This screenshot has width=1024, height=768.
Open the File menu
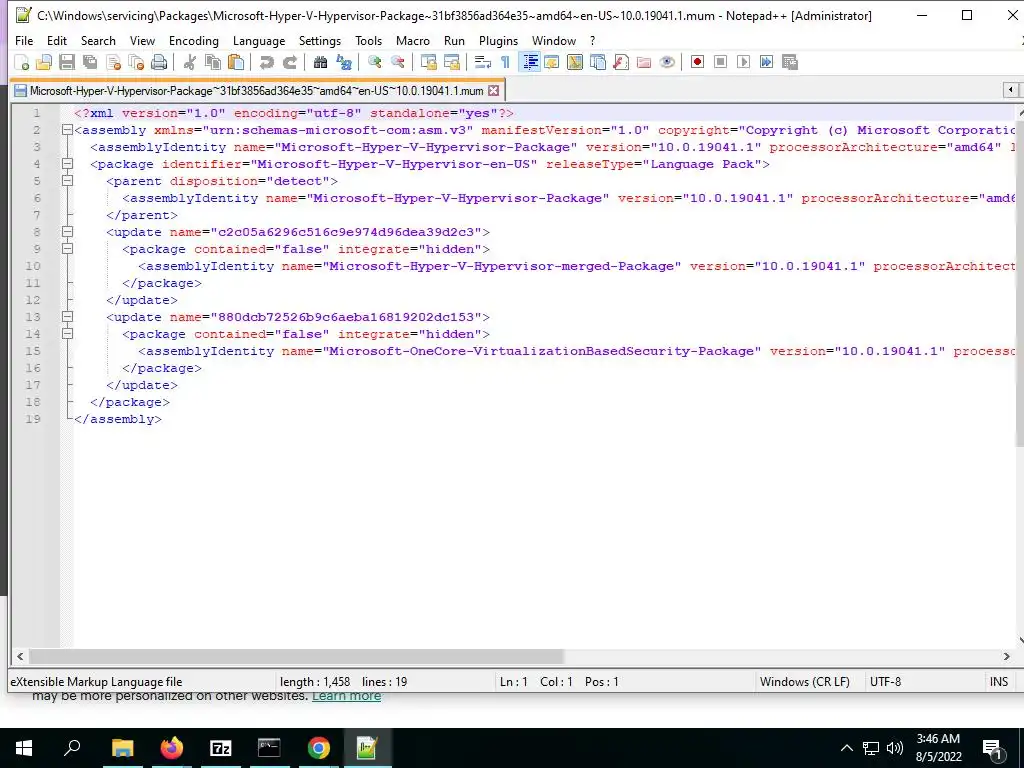coord(24,40)
